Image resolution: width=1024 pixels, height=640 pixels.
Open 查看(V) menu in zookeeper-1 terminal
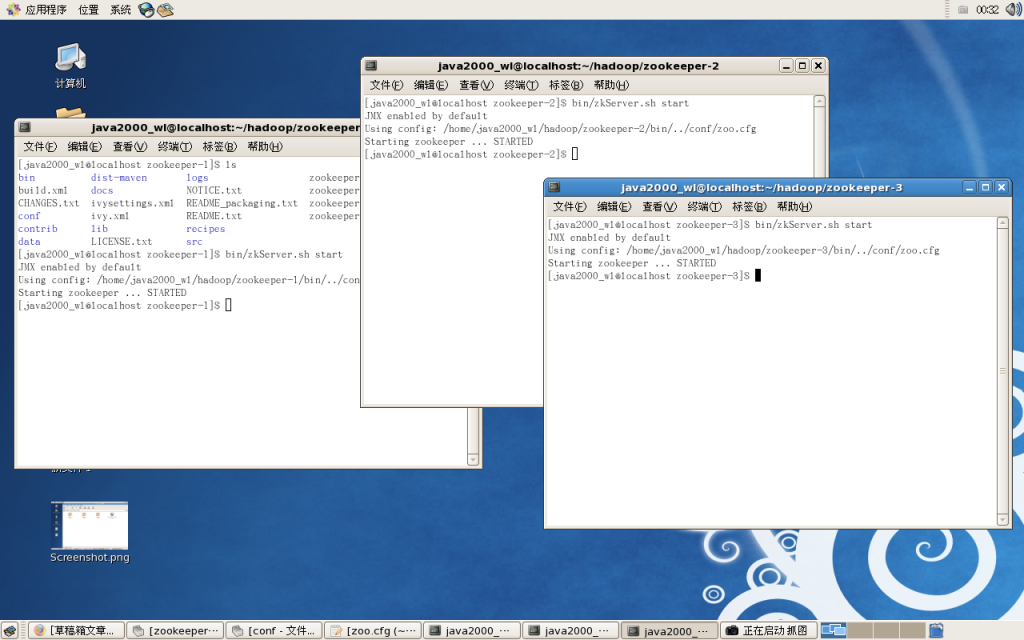click(x=130, y=146)
